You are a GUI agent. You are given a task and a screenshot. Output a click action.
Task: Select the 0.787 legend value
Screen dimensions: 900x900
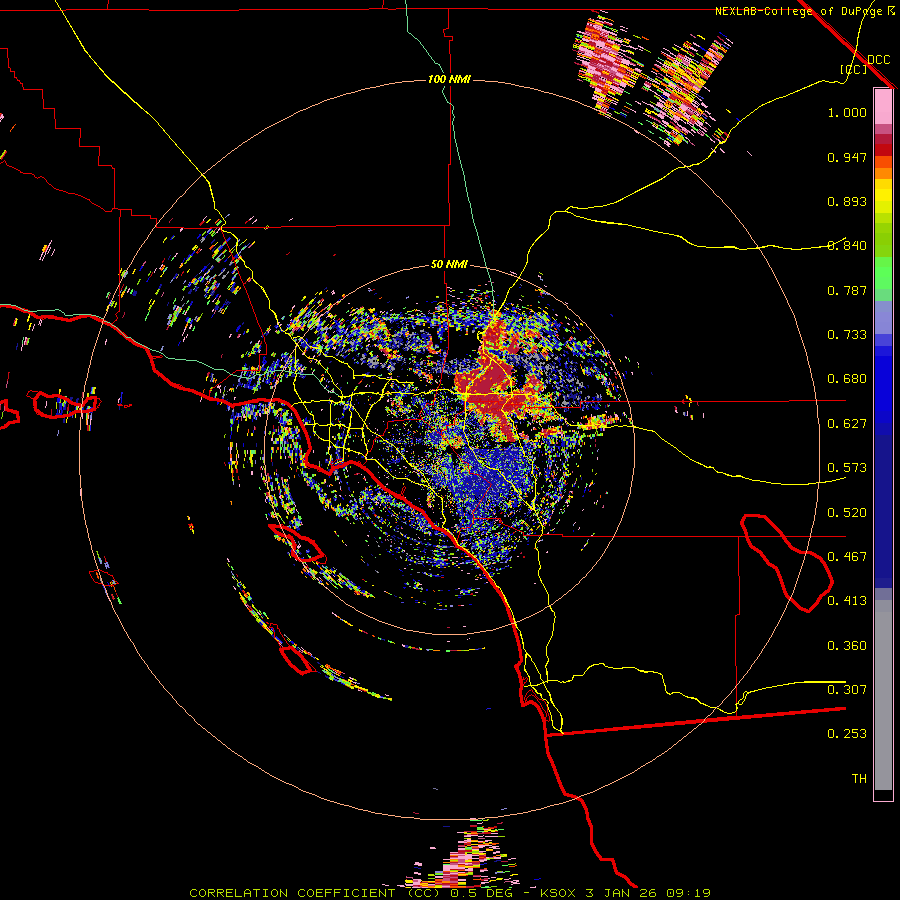(847, 290)
